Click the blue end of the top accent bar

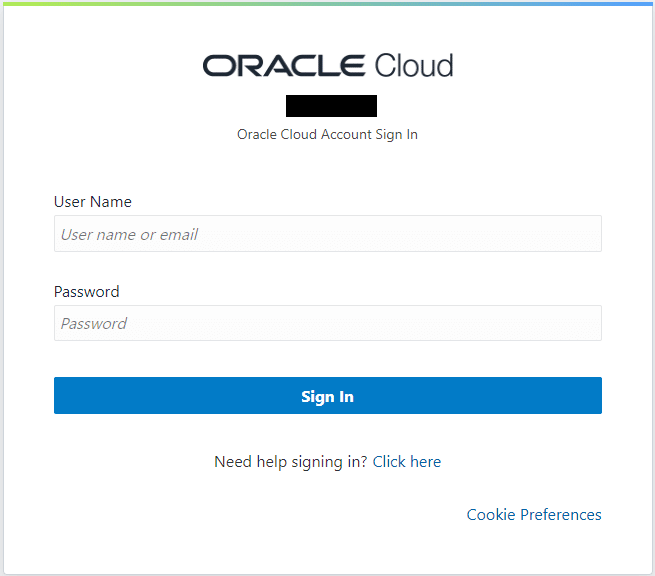pos(640,3)
